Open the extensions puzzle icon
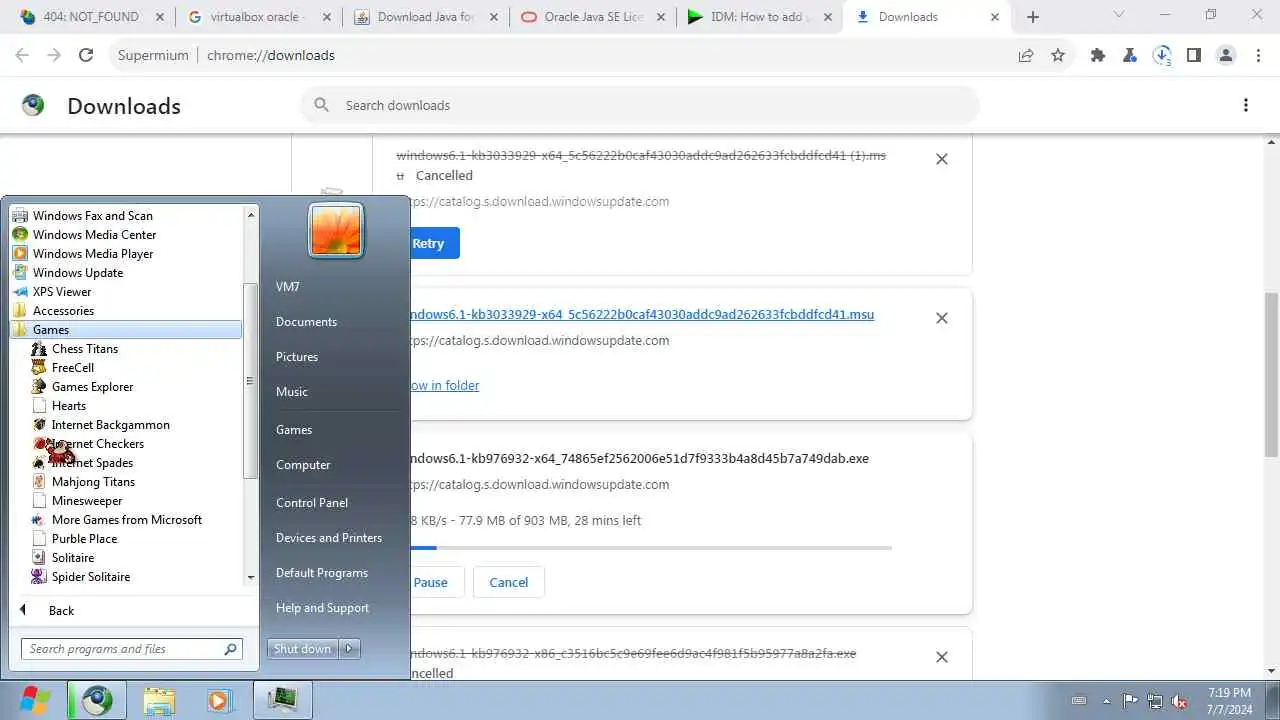This screenshot has width=1280, height=720. pos(1098,55)
